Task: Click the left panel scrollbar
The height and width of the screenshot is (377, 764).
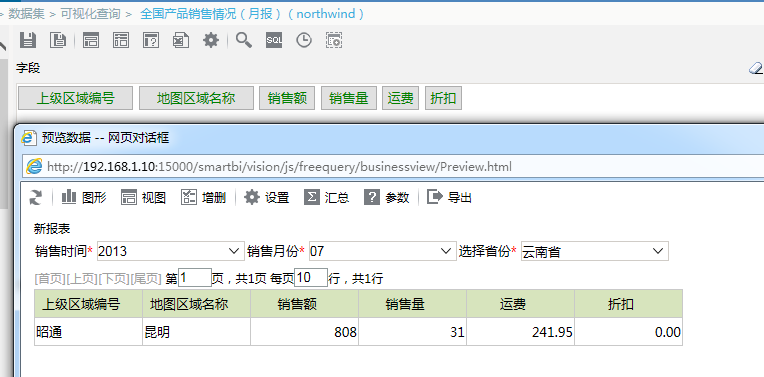Action: click(4, 134)
